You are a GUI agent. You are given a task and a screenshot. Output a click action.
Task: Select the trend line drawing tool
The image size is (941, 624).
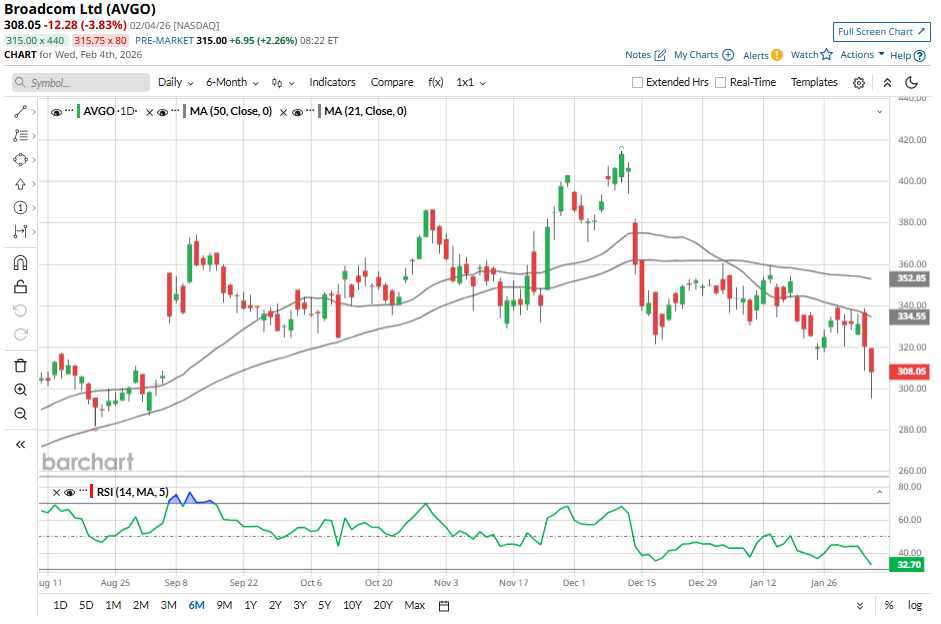coord(20,112)
